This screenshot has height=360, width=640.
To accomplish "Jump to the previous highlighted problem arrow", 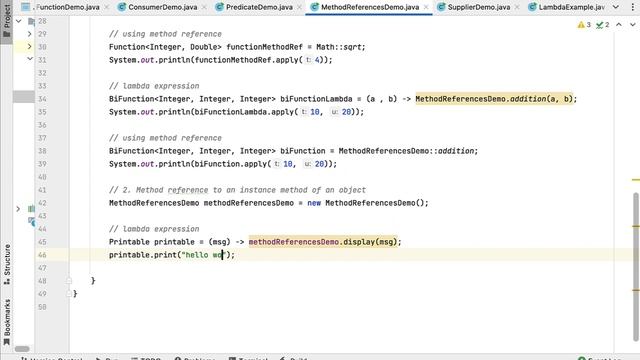I will click(619, 25).
